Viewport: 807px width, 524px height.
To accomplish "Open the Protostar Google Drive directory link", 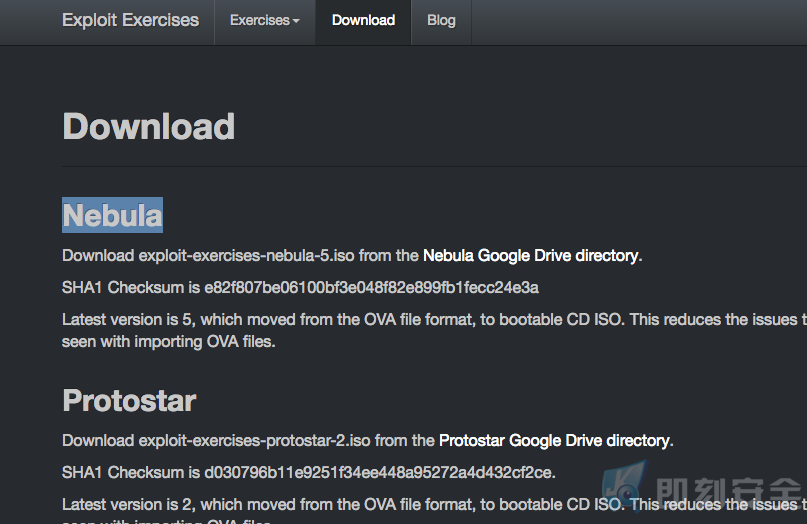I will pos(554,441).
